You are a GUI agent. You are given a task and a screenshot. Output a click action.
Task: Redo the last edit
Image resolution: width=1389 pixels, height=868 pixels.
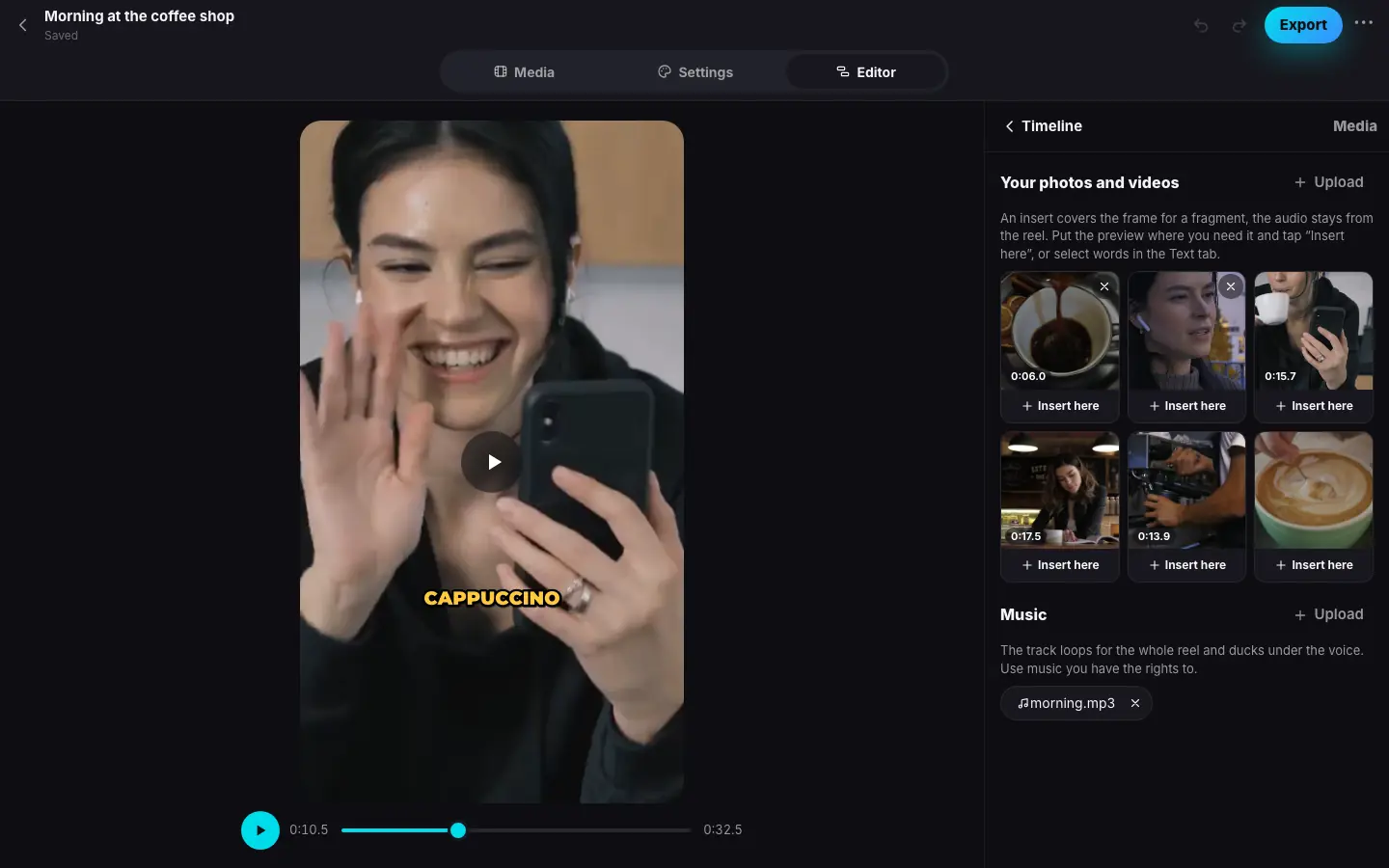click(1239, 25)
